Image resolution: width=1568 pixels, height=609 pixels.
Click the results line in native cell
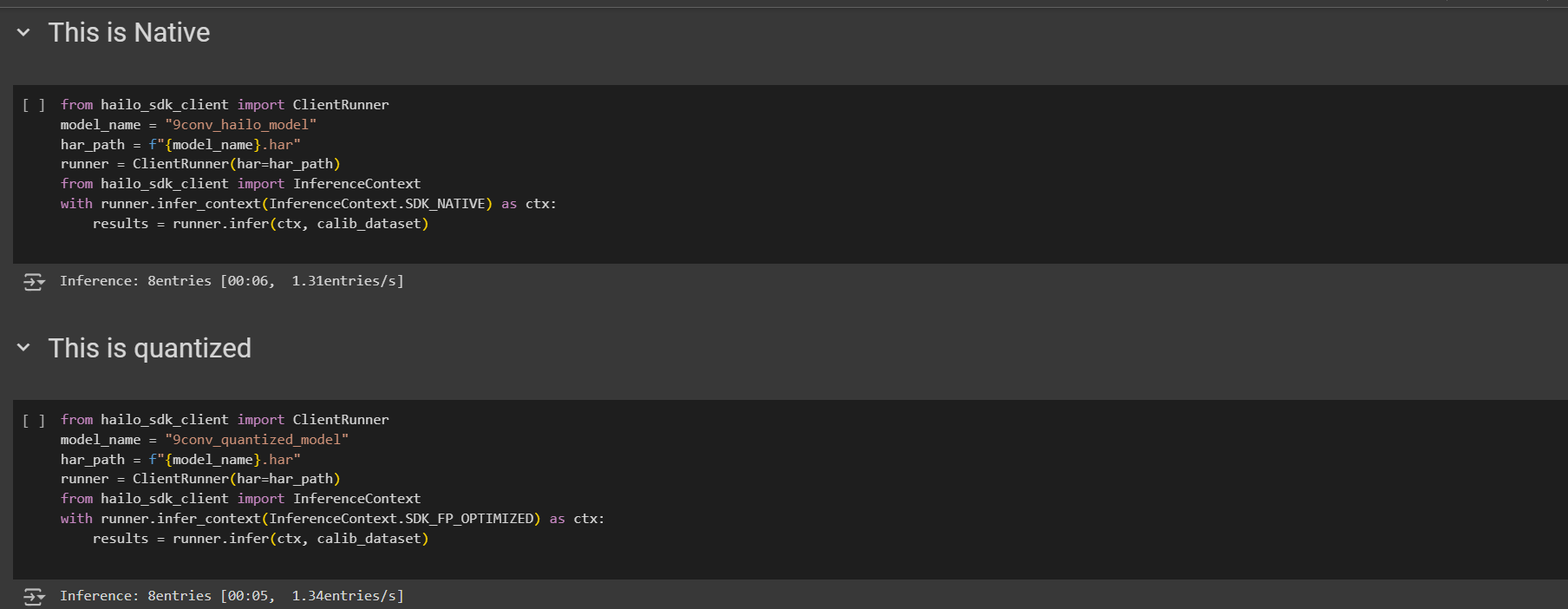pos(260,224)
